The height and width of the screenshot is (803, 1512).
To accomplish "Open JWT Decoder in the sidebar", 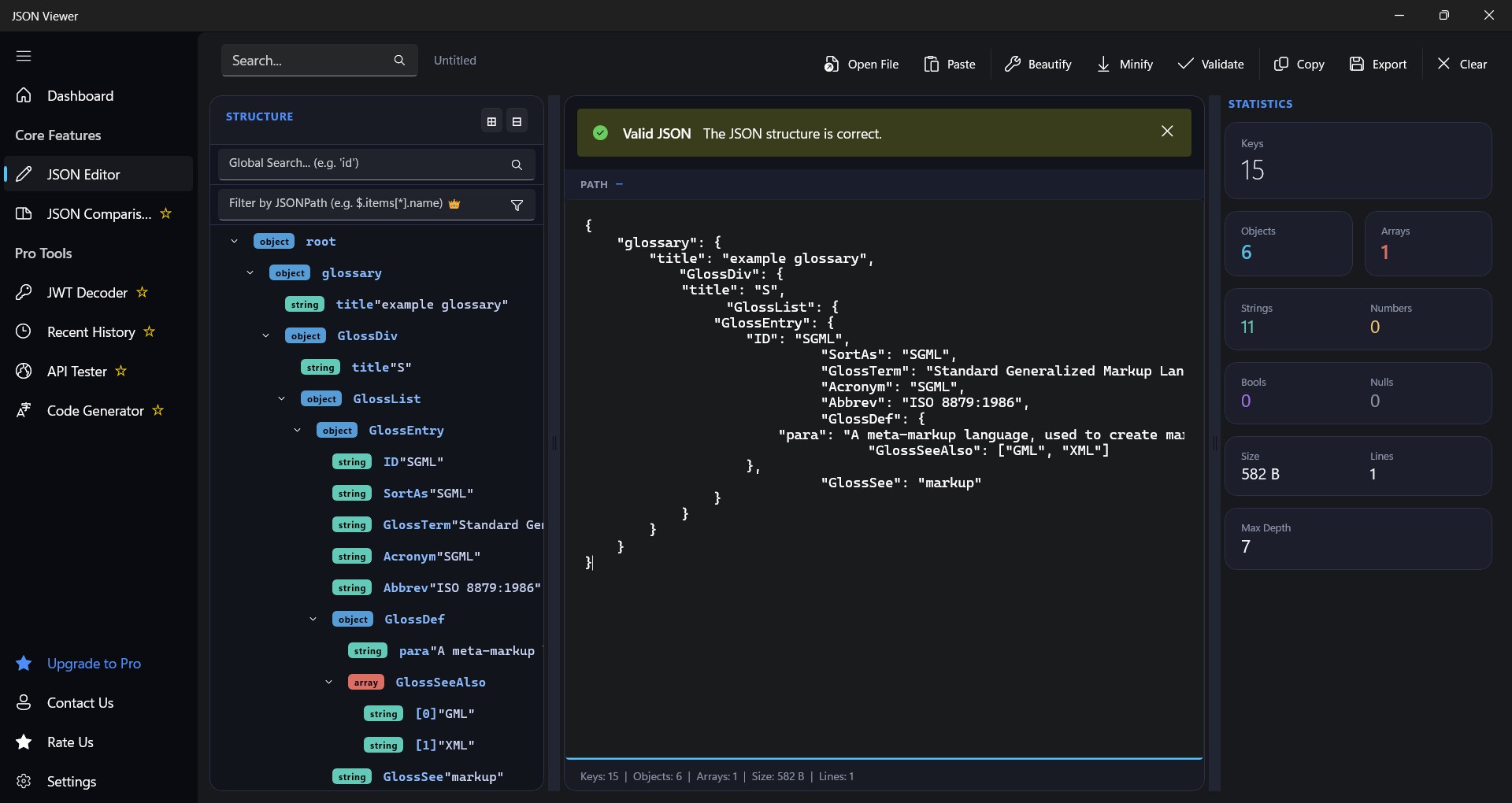I will pyautogui.click(x=98, y=292).
